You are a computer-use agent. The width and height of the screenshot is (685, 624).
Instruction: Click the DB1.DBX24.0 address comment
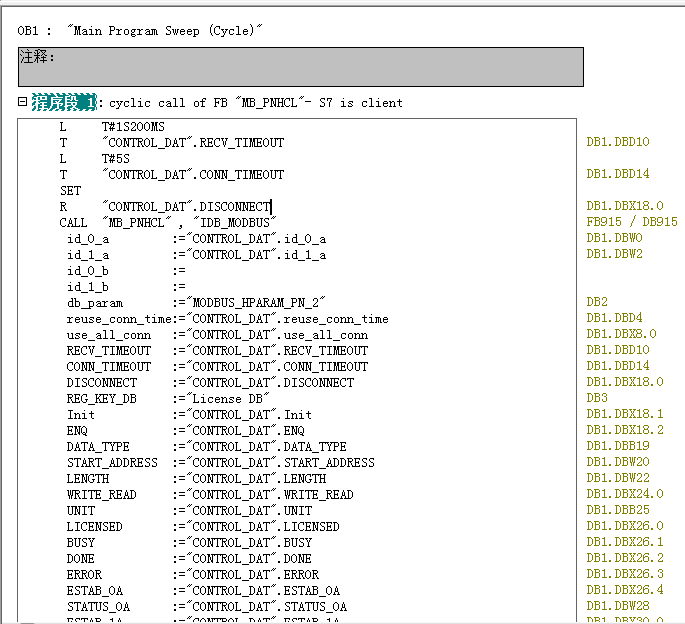point(625,494)
